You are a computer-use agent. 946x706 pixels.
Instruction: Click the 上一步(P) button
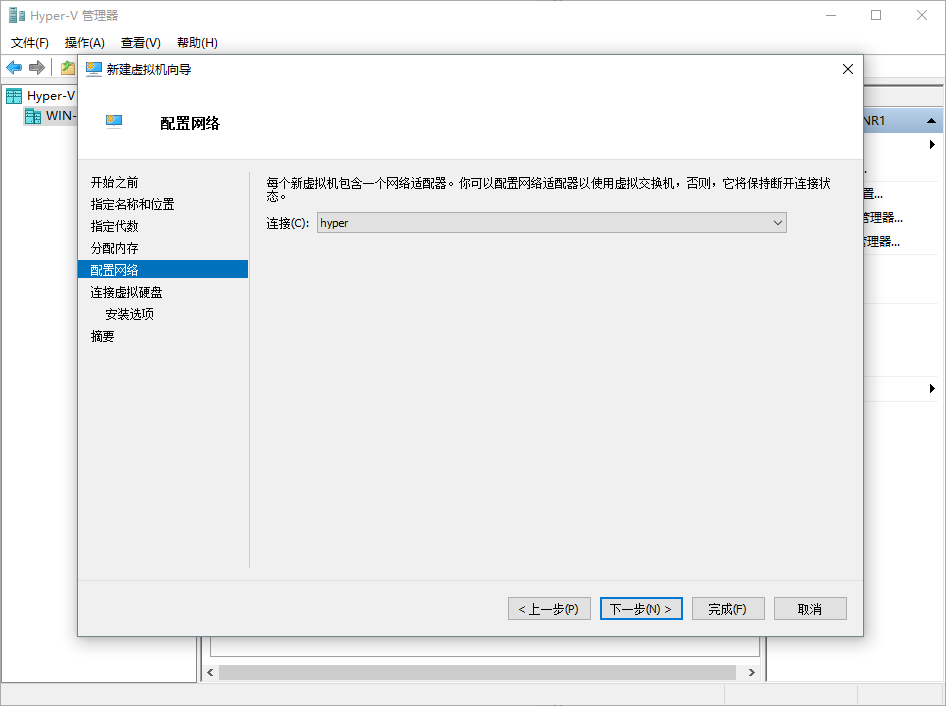tap(549, 609)
